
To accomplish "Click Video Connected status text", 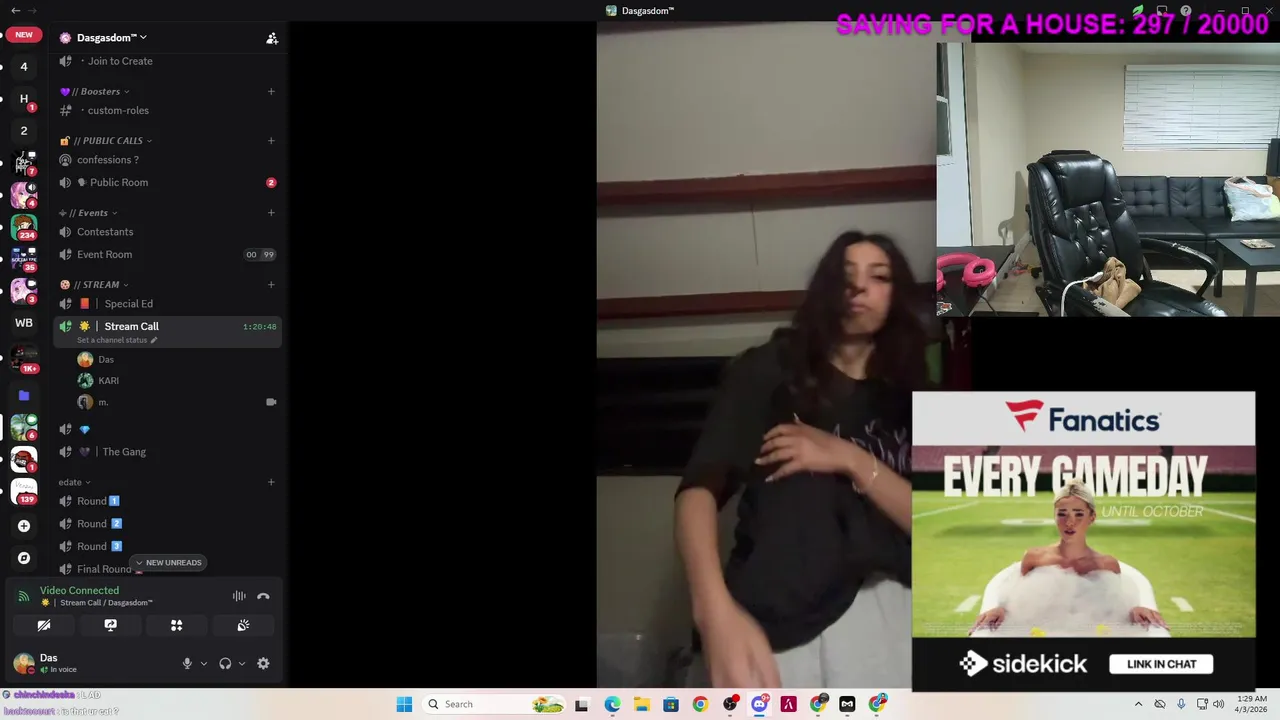I will tap(79, 591).
